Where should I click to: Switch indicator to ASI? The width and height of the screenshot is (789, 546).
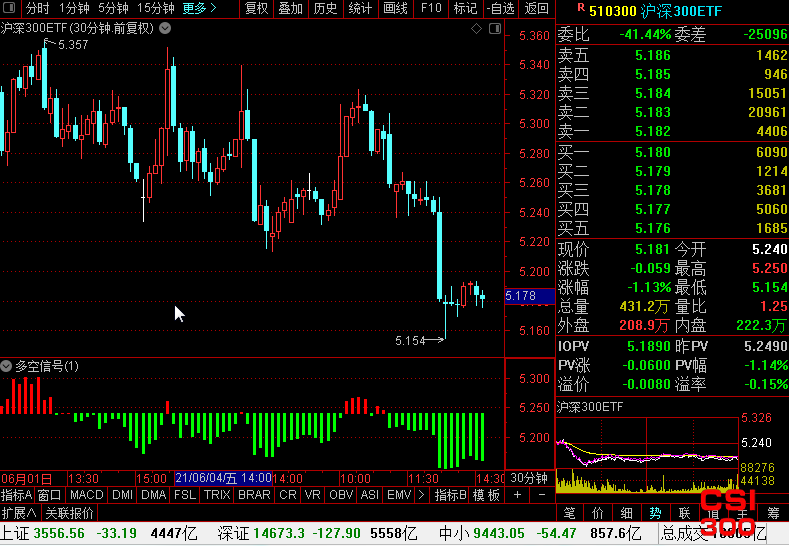[x=370, y=495]
